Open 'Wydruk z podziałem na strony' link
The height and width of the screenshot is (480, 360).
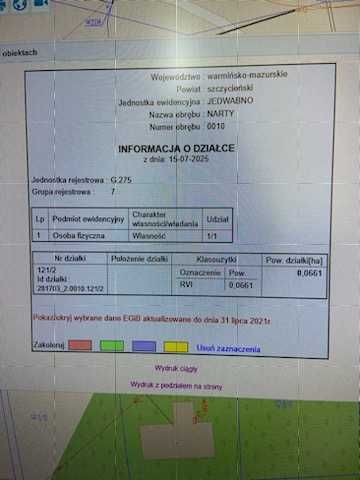[176, 386]
